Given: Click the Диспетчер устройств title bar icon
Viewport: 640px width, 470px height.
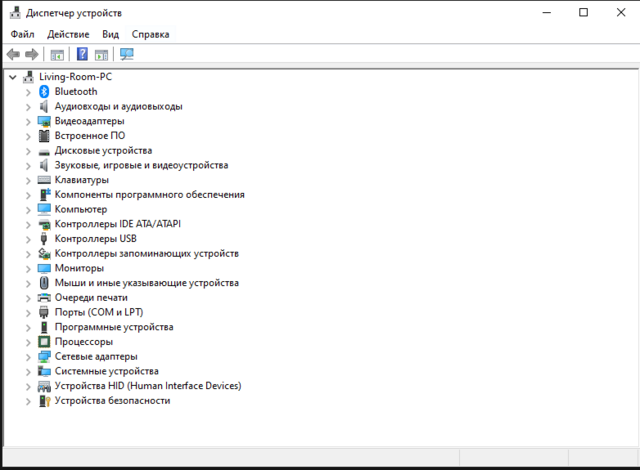Looking at the screenshot, I should point(15,13).
